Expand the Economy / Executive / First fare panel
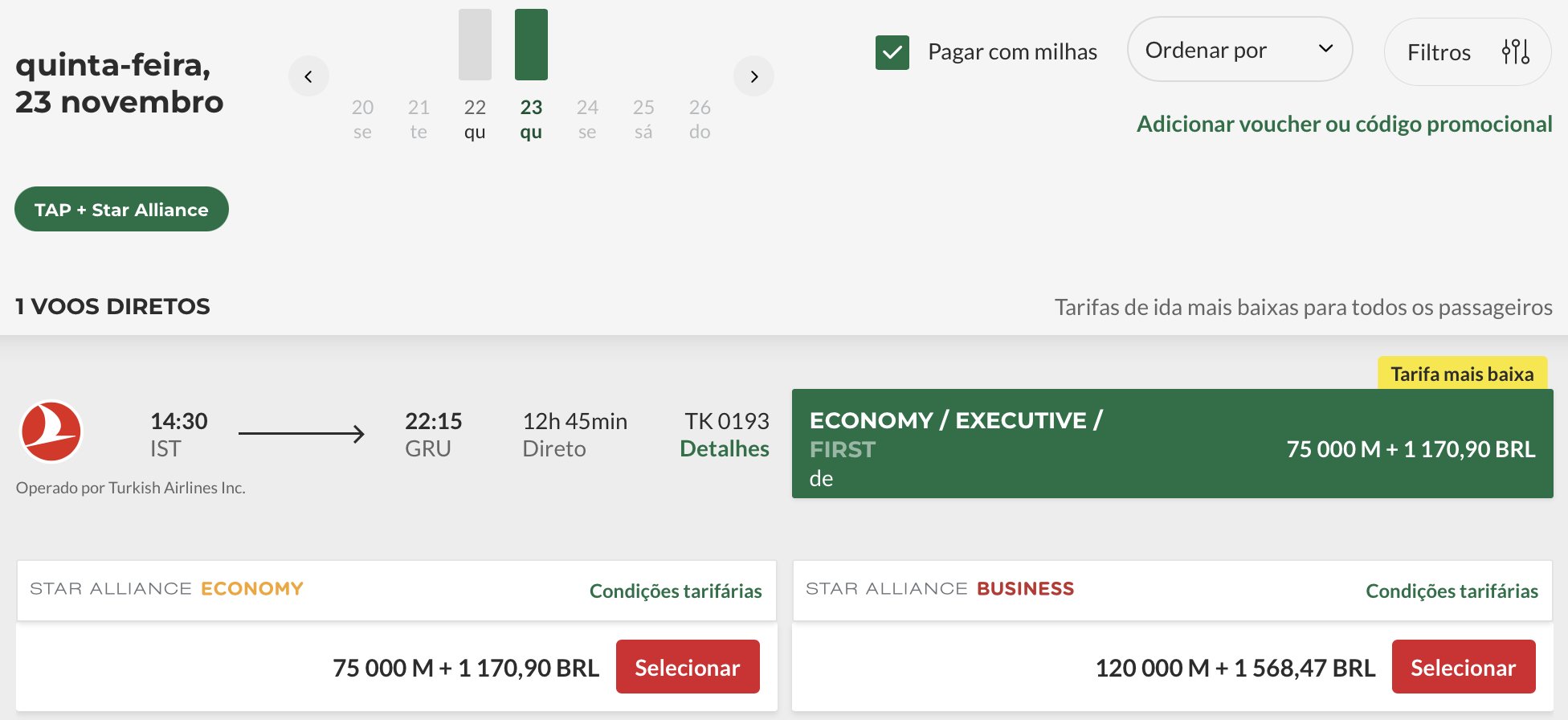The width and height of the screenshot is (1568, 720). click(1172, 444)
